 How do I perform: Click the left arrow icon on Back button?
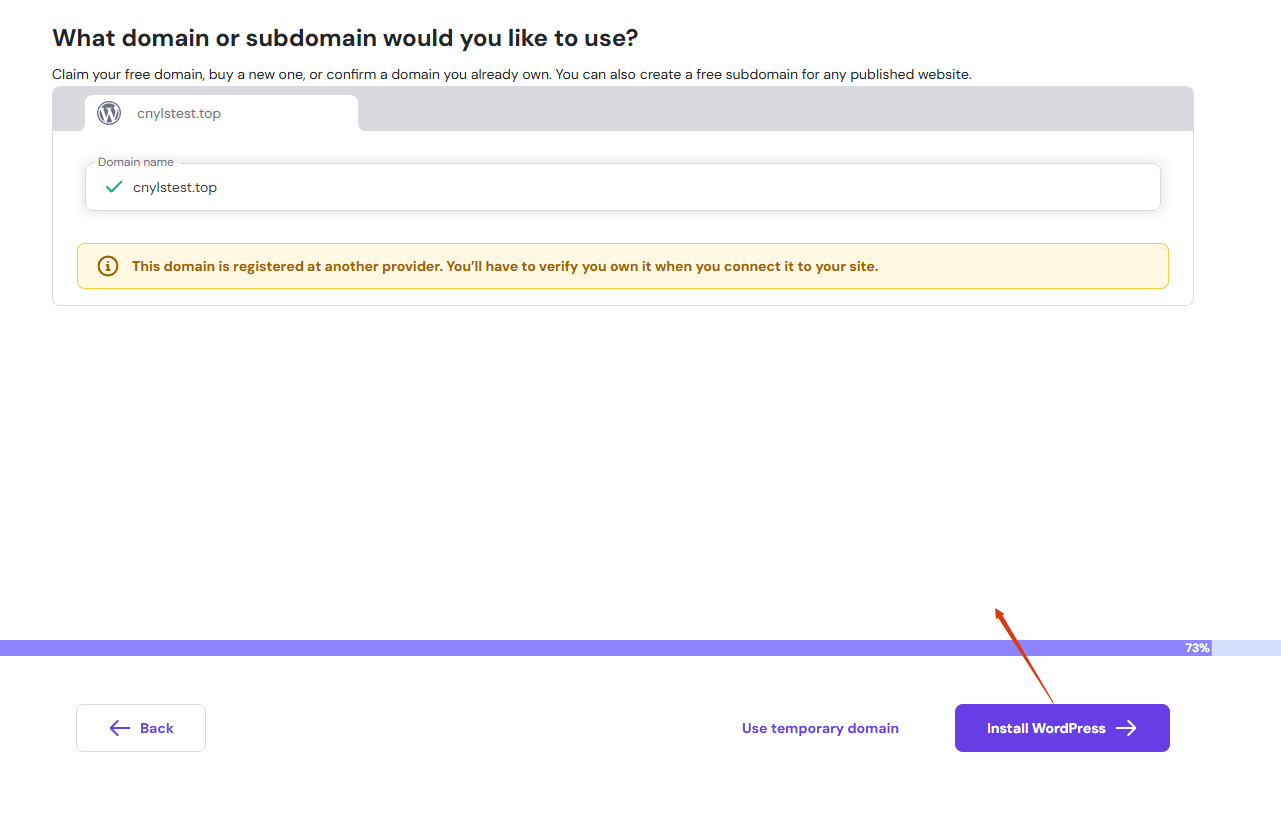pyautogui.click(x=120, y=728)
